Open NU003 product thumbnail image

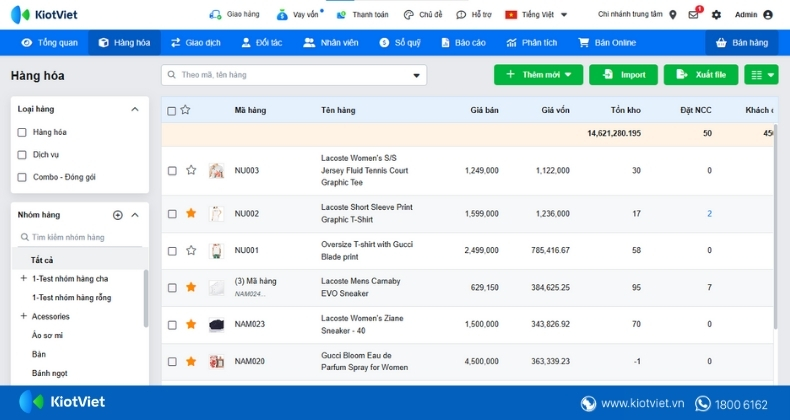(216, 171)
